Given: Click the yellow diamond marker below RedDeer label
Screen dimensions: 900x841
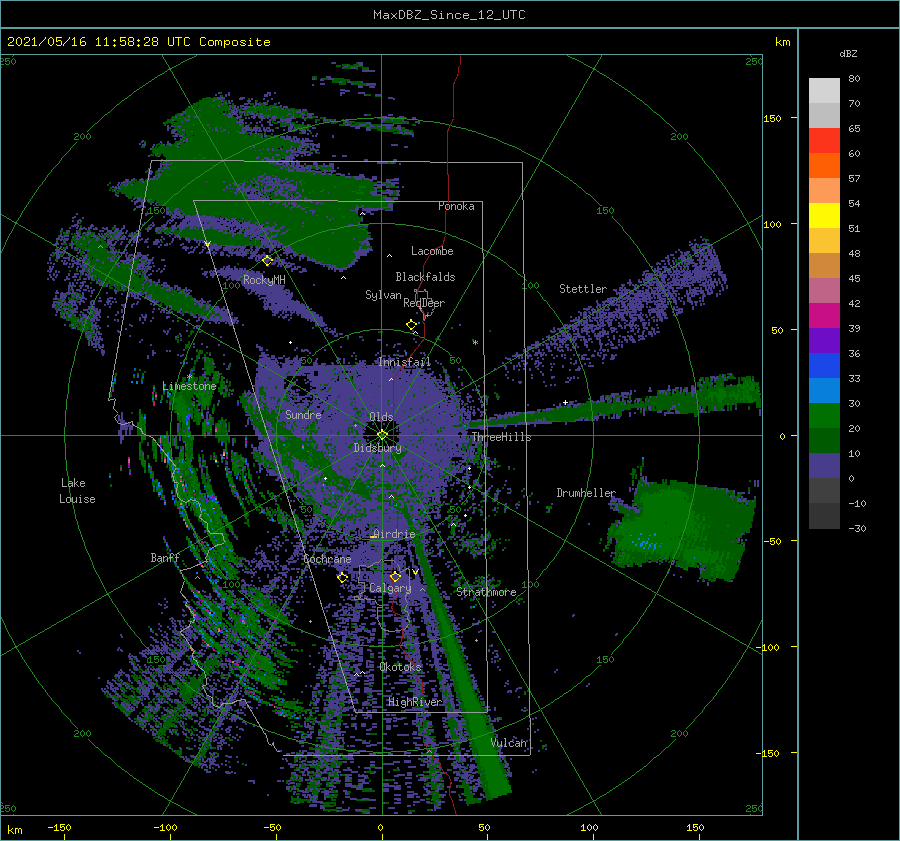Looking at the screenshot, I should tap(411, 325).
